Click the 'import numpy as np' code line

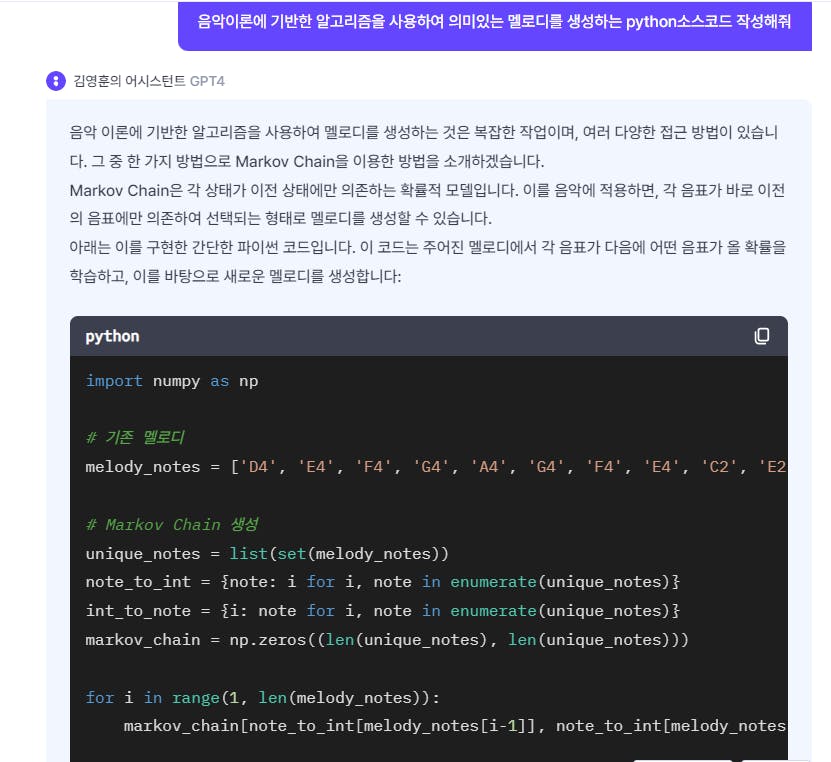click(x=172, y=381)
